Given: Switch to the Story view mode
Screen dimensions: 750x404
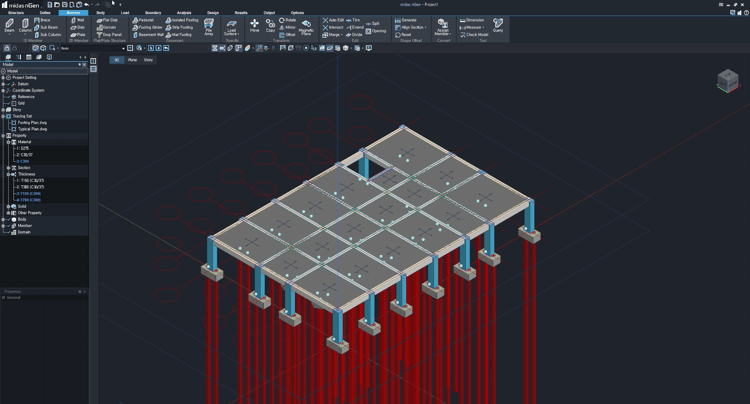Looking at the screenshot, I should click(x=148, y=60).
